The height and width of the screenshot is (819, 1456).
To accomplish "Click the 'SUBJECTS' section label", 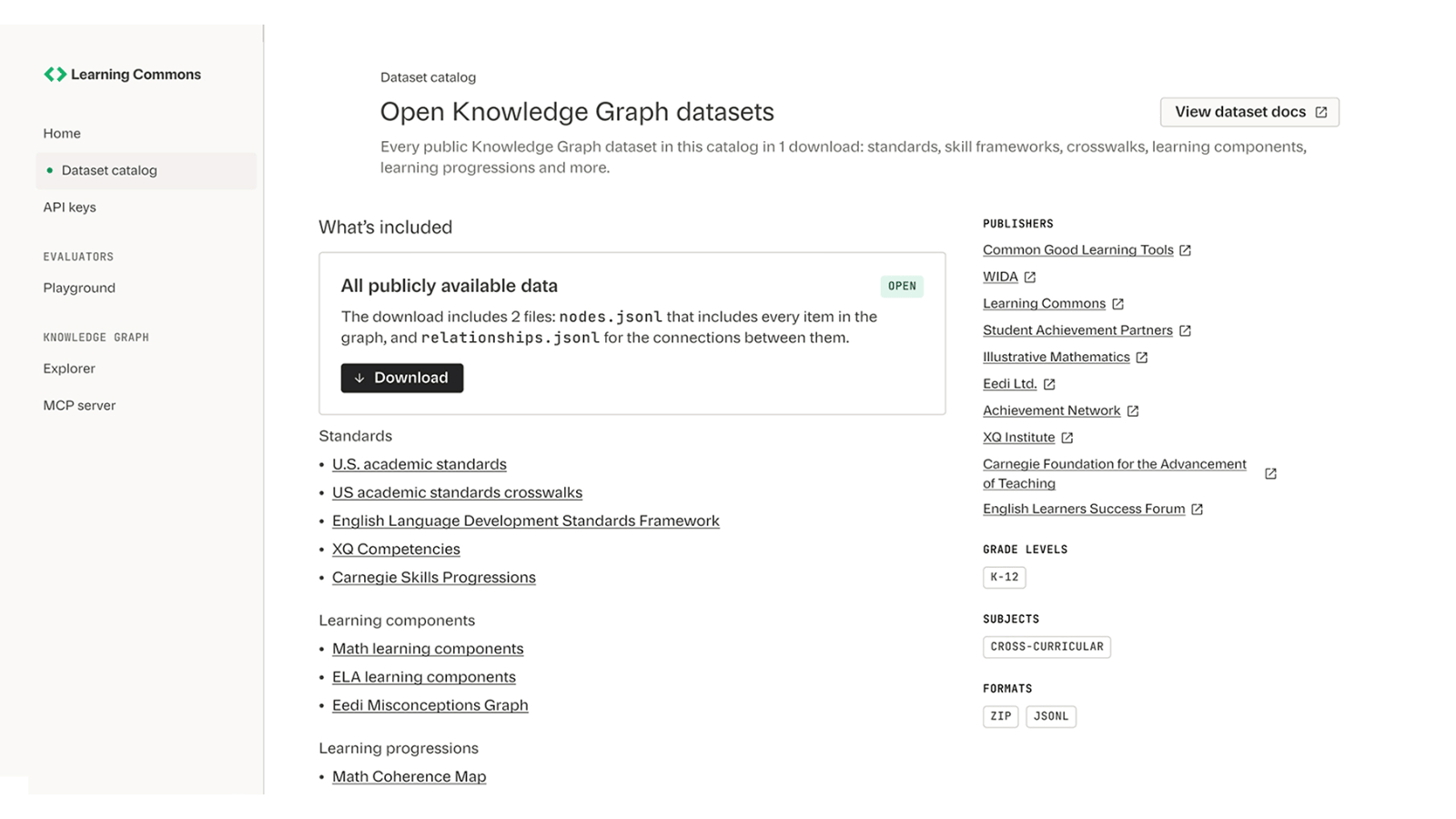I will [x=1011, y=620].
